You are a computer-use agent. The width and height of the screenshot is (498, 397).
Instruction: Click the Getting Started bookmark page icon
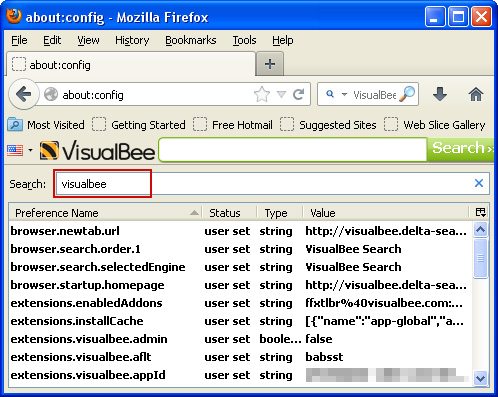(x=99, y=125)
